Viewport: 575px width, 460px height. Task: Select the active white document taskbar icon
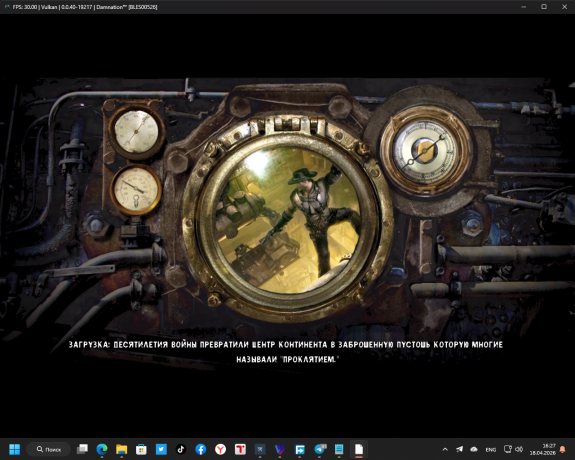(x=359, y=449)
